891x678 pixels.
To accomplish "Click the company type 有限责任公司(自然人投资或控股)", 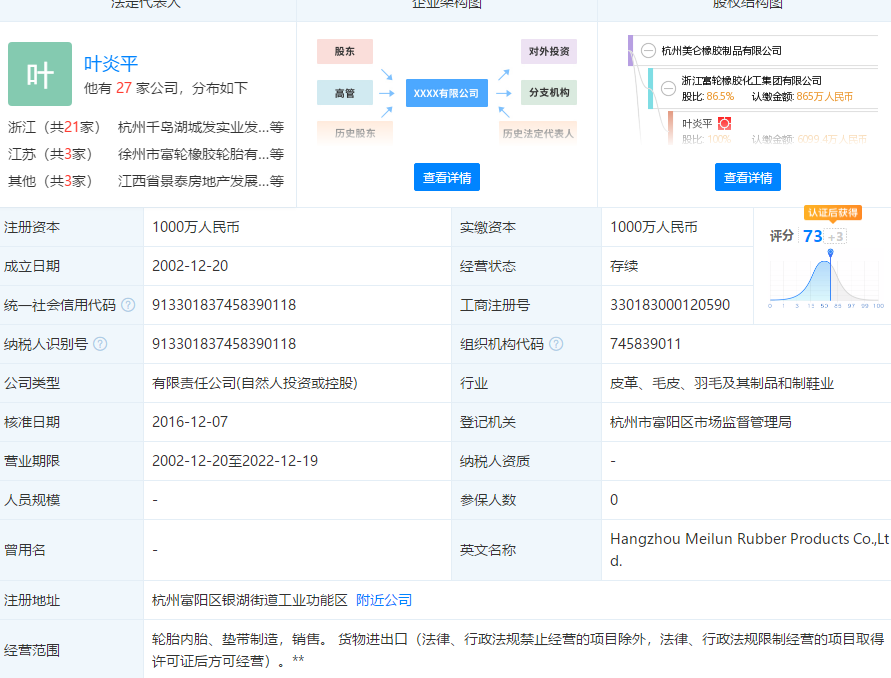I will tap(255, 383).
